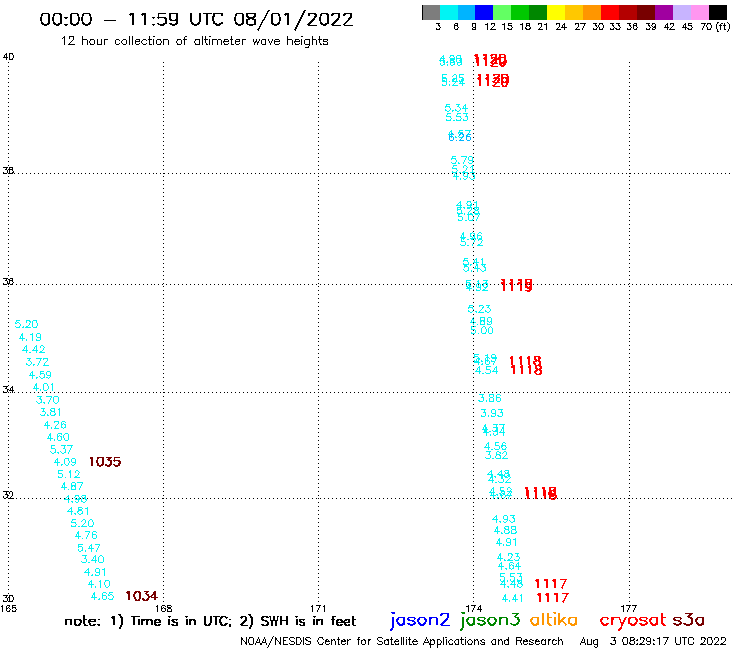This screenshot has height=650, width=740.
Task: Select the 4.26 wave height reading
Action: tap(55, 425)
